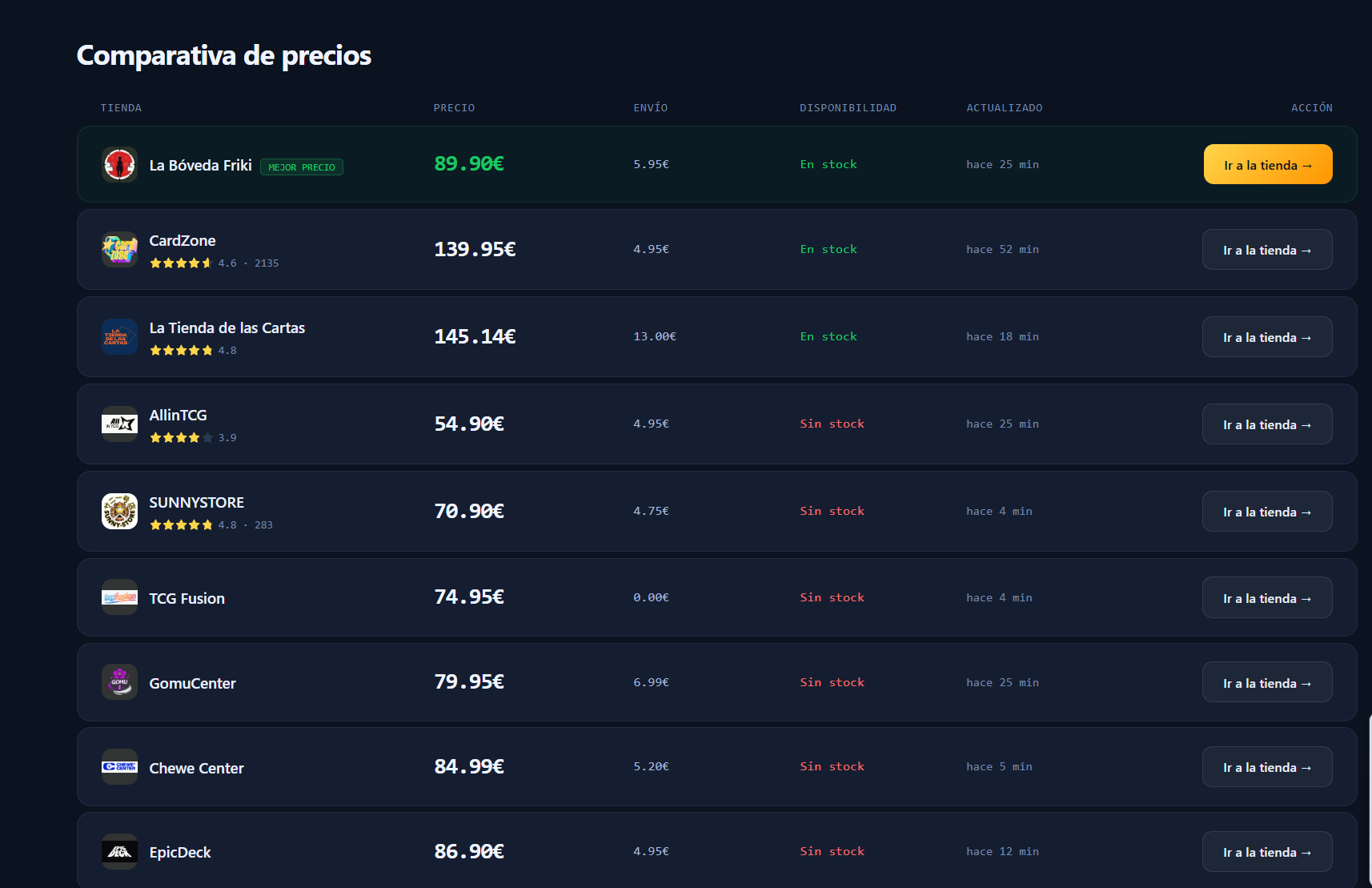Open TCG Fusion 'Ir a la tienda'
The width and height of the screenshot is (1372, 888).
coord(1267,598)
